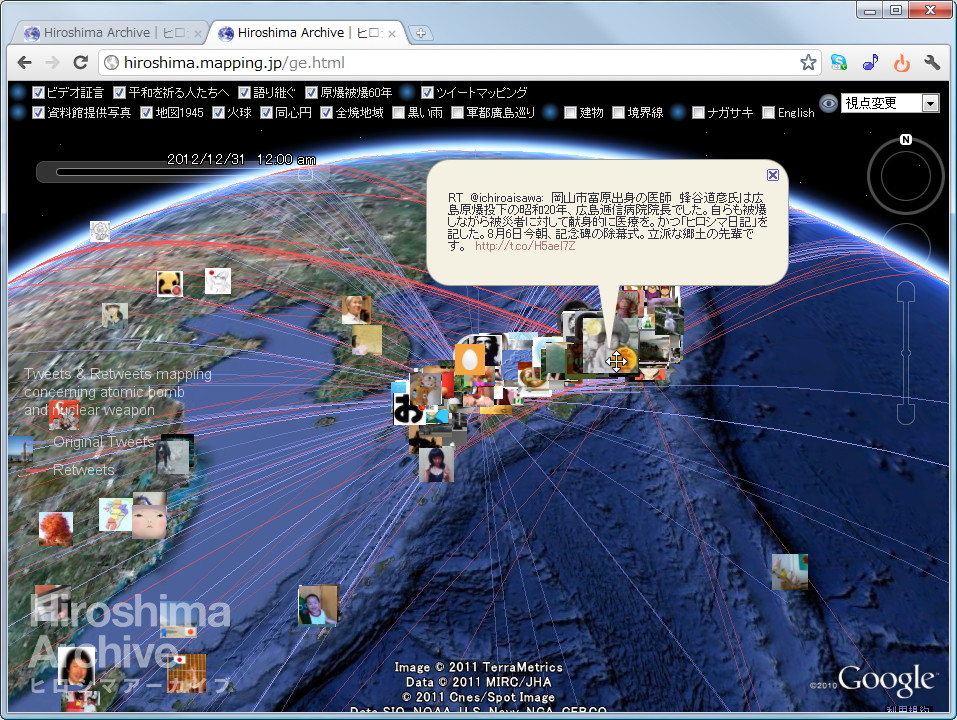Open the wrench settings menu

tap(932, 62)
